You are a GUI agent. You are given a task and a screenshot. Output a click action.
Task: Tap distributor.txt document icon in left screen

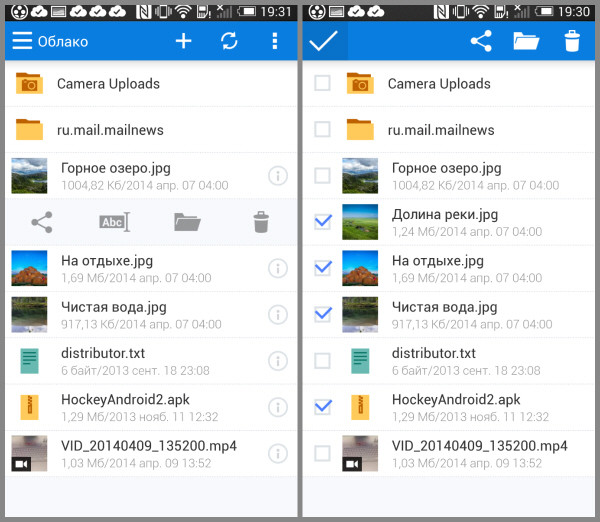[x=29, y=361]
